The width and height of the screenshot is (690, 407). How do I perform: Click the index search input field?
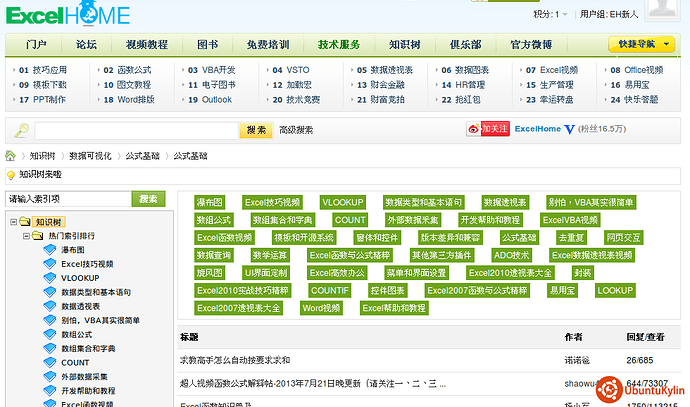point(68,199)
